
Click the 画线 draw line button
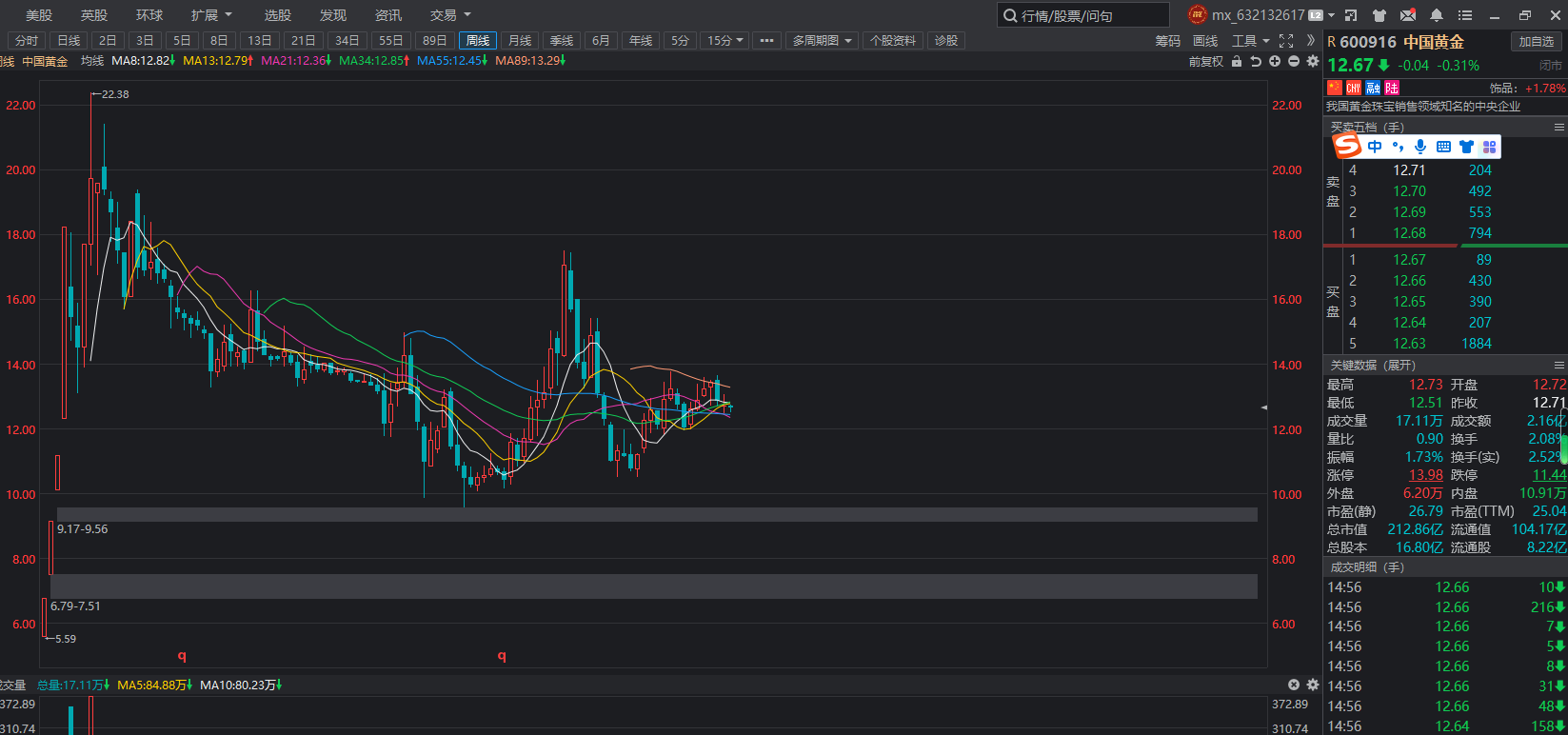pyautogui.click(x=1205, y=41)
